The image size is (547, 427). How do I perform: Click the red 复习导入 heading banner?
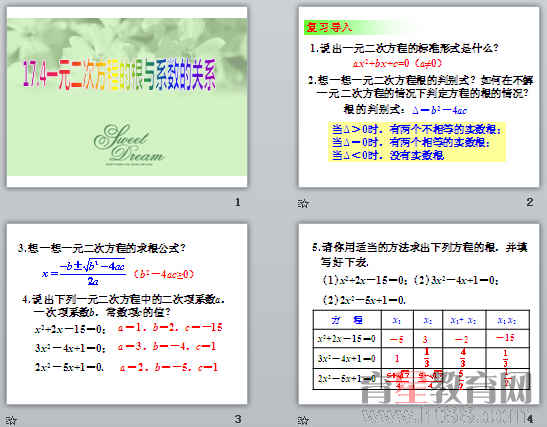[328, 27]
